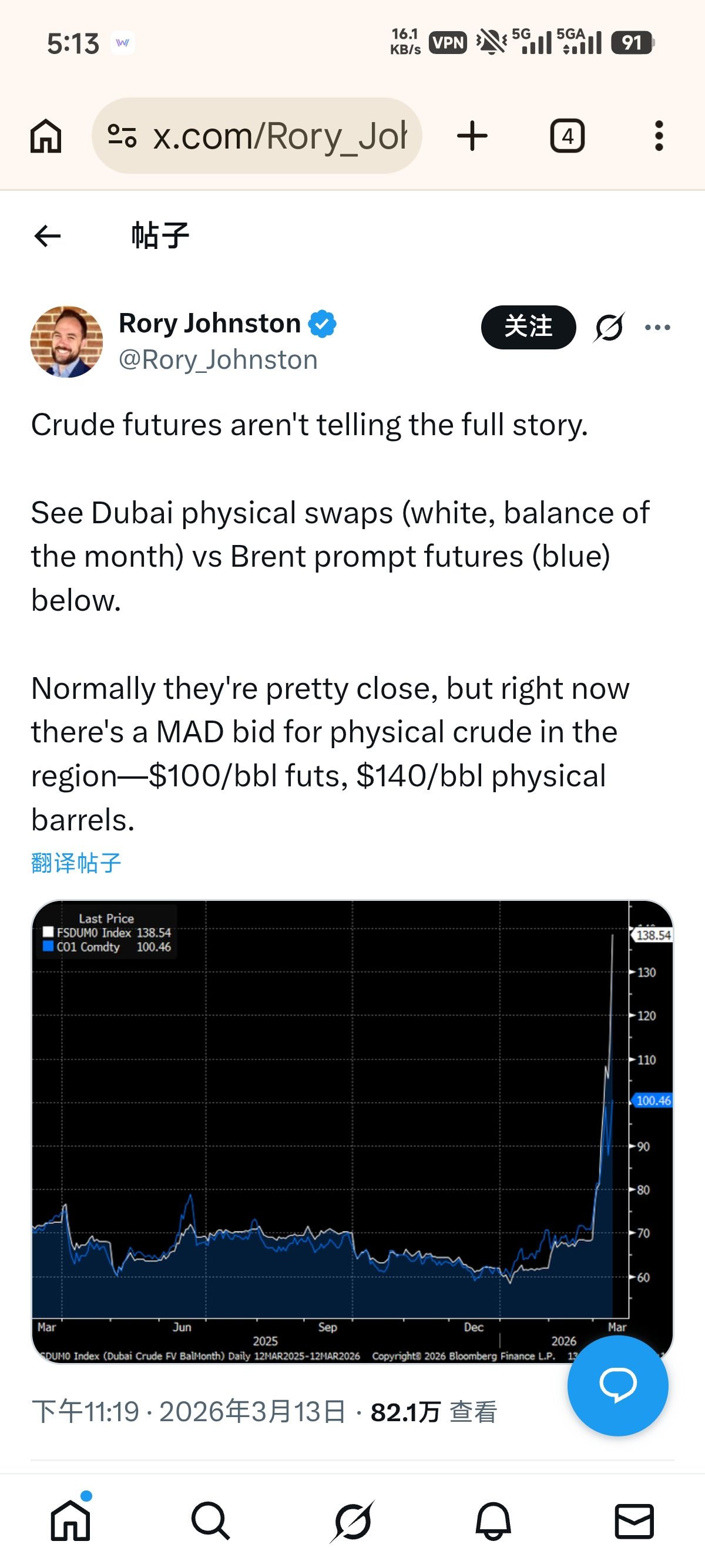Follow Rory Johnston with the 关注 button
Screen dimensions: 705x1568
click(x=528, y=327)
